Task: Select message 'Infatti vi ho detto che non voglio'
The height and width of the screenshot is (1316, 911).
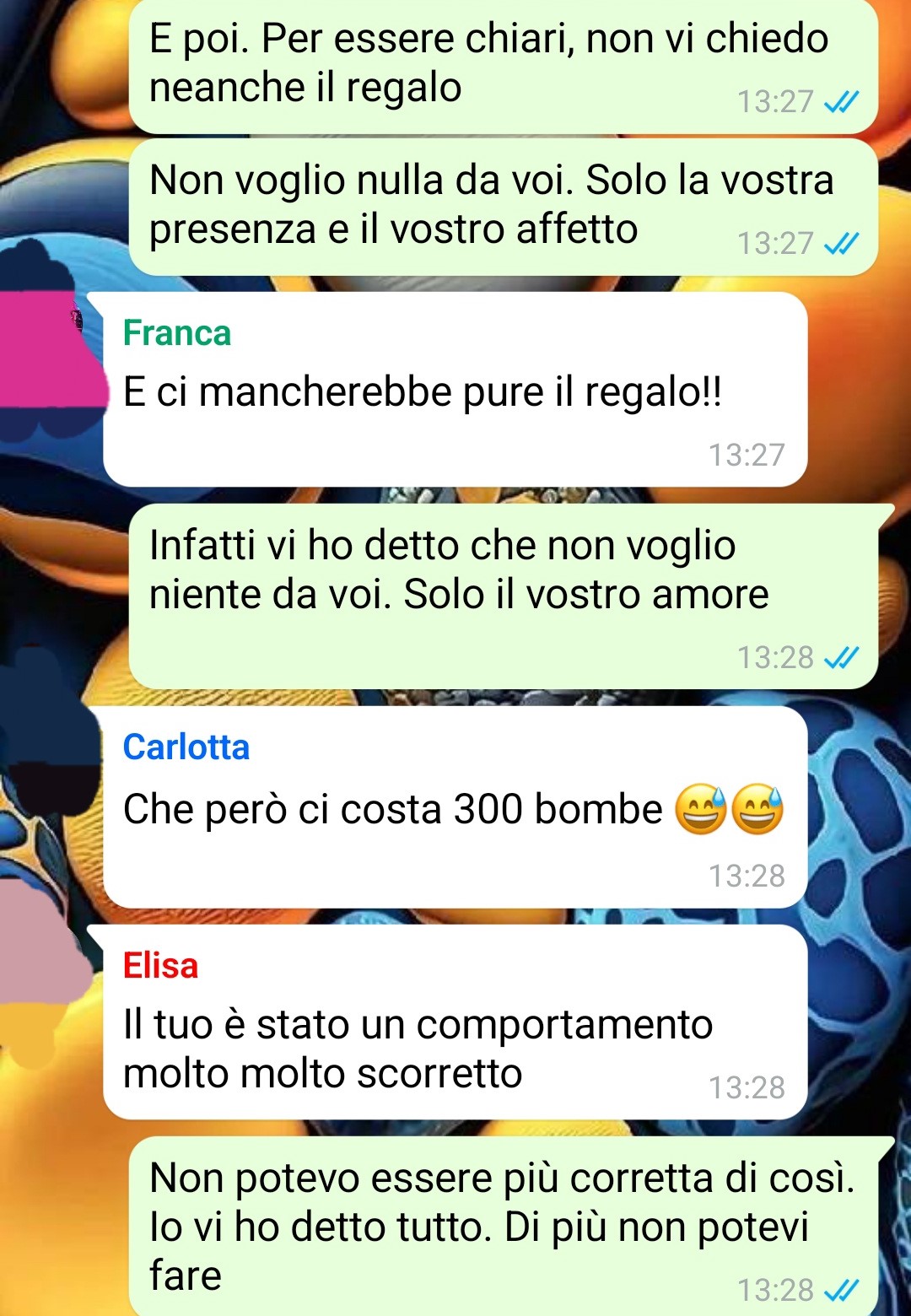Action: [504, 596]
